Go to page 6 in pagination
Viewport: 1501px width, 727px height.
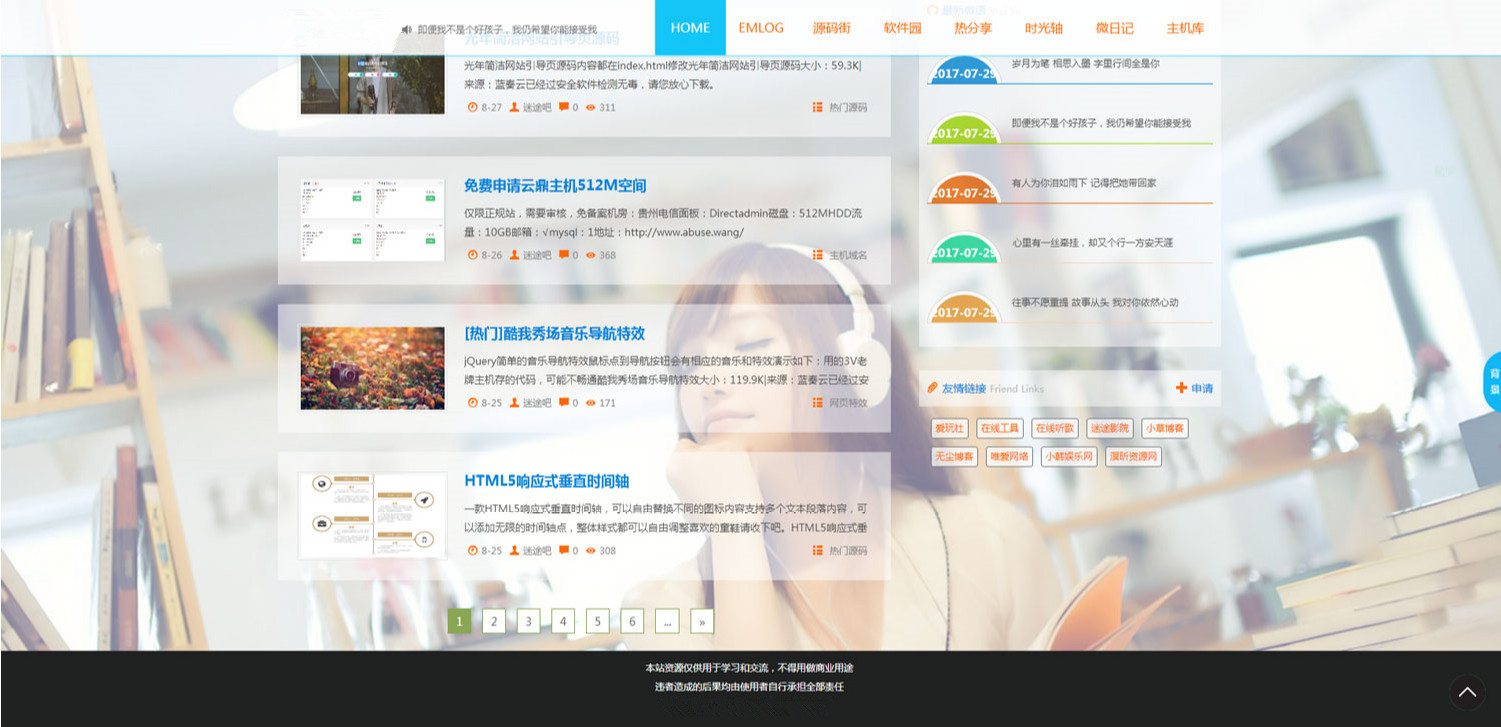pyautogui.click(x=632, y=621)
